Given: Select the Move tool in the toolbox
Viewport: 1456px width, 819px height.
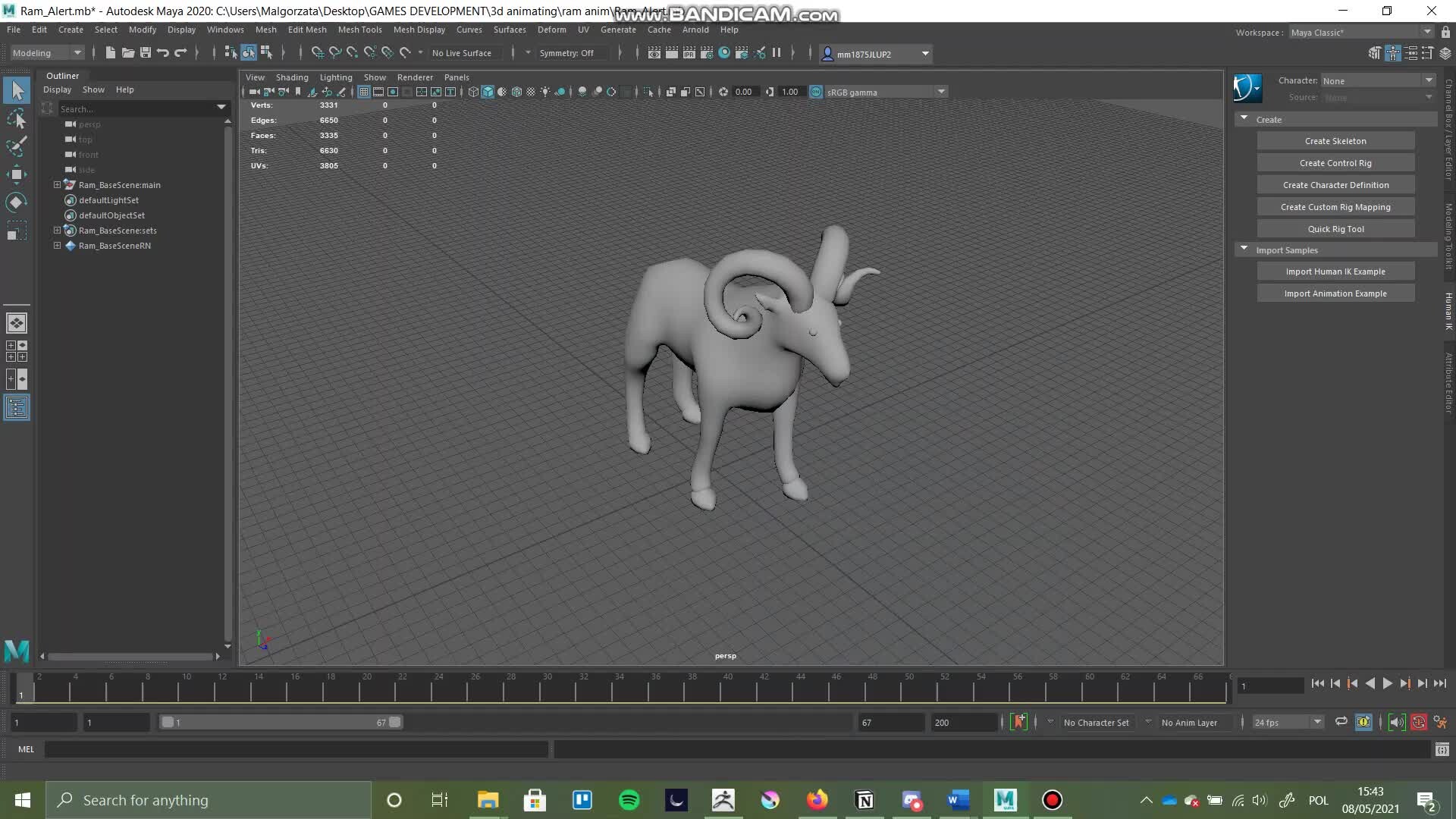Looking at the screenshot, I should 17,174.
